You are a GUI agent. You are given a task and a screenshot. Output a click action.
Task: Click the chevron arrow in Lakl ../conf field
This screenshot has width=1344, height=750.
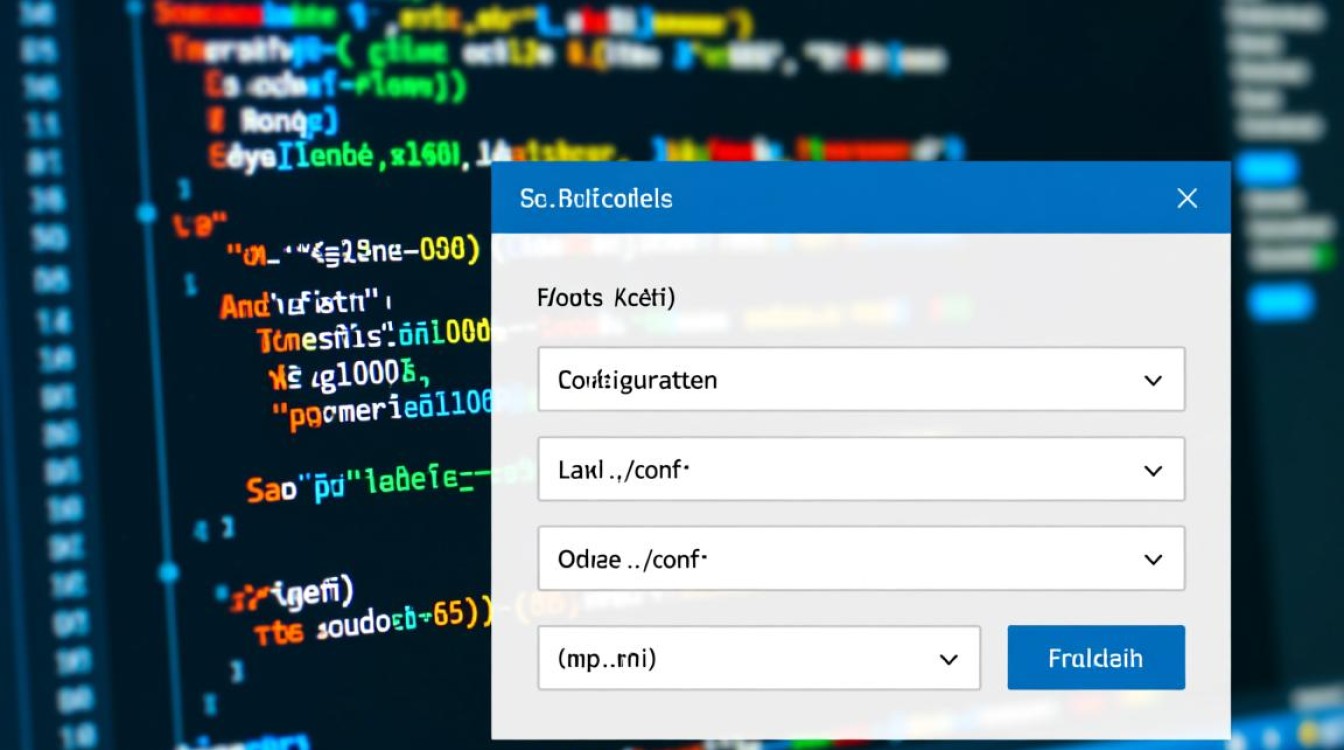1152,471
